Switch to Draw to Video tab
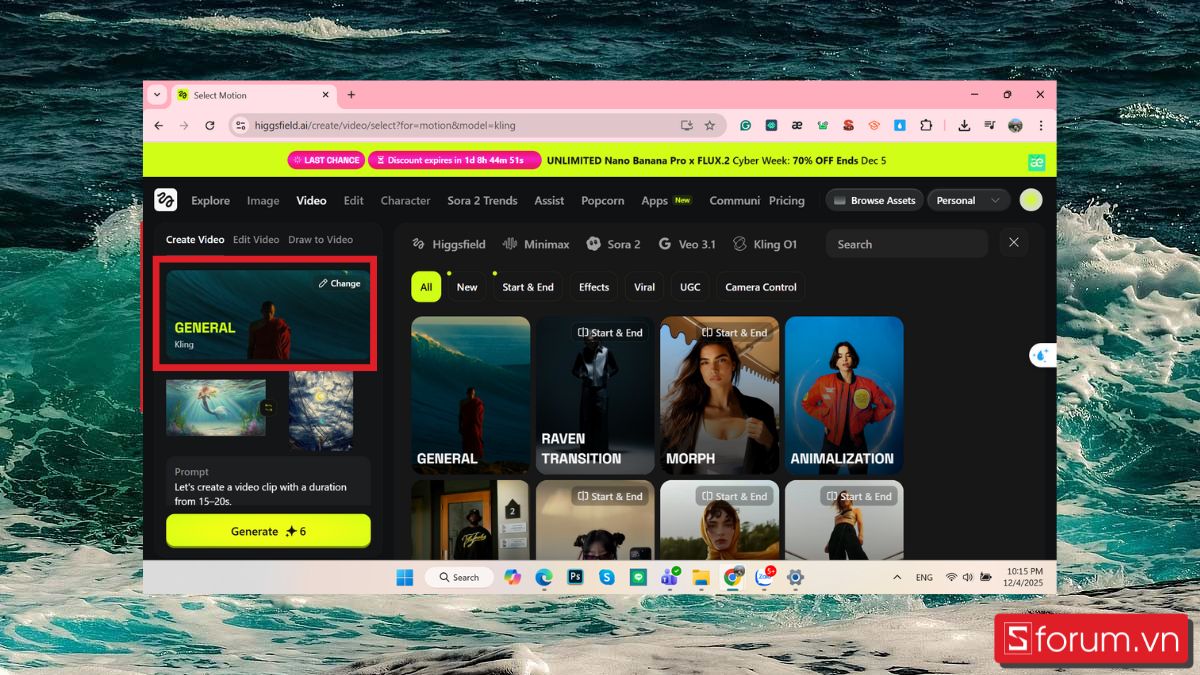 (320, 239)
